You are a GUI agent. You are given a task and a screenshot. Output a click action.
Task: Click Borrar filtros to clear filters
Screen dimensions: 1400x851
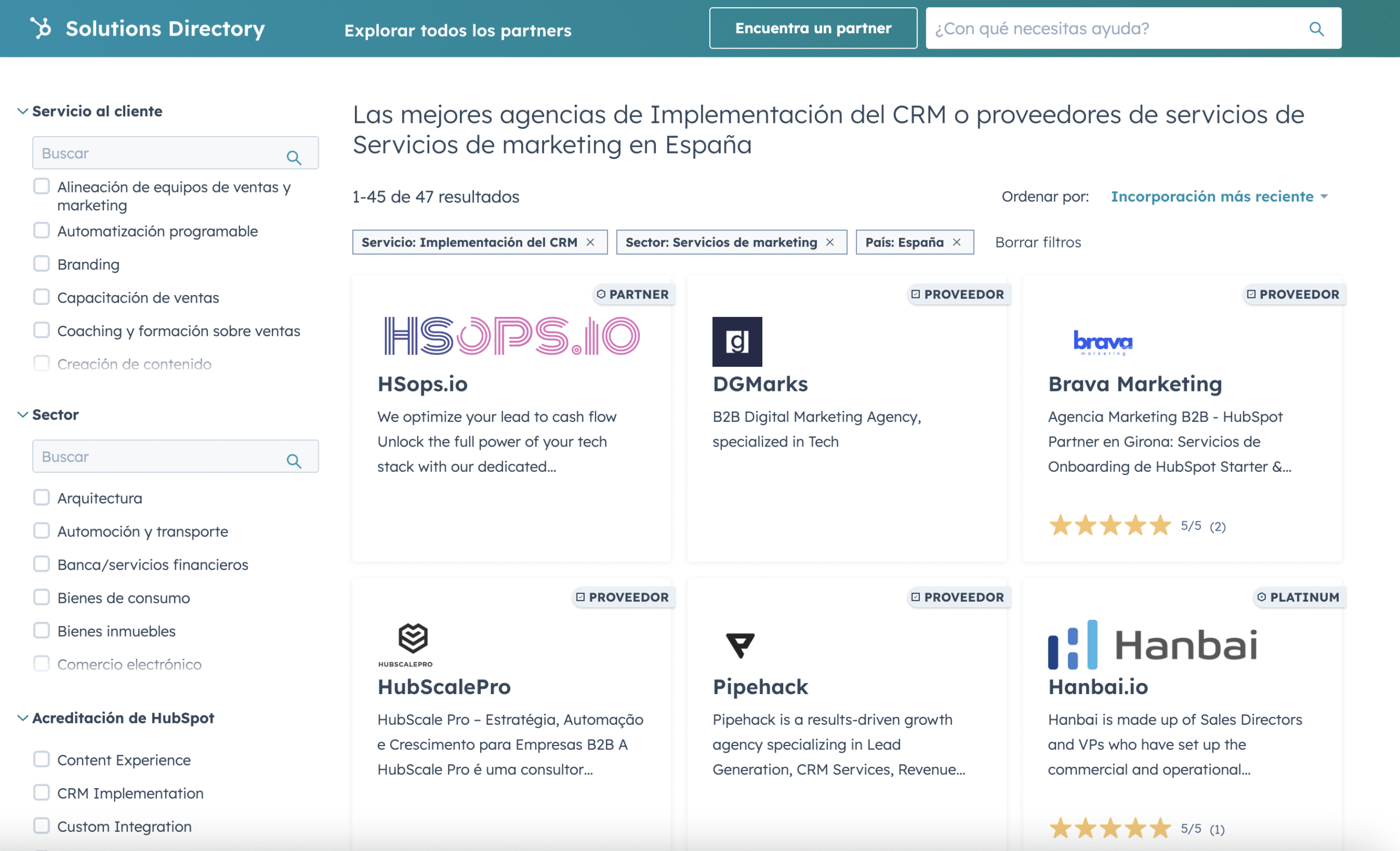(x=1038, y=243)
